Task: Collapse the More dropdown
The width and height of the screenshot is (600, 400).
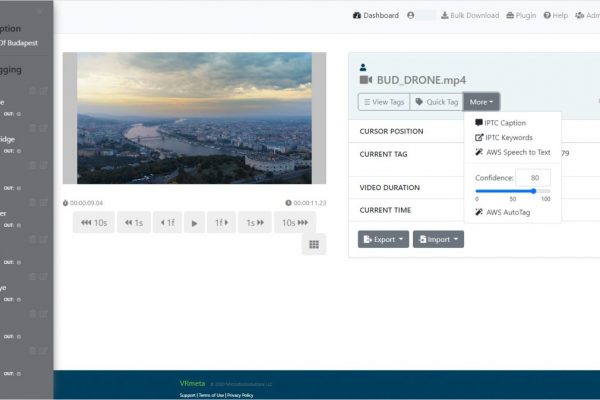Action: point(481,102)
